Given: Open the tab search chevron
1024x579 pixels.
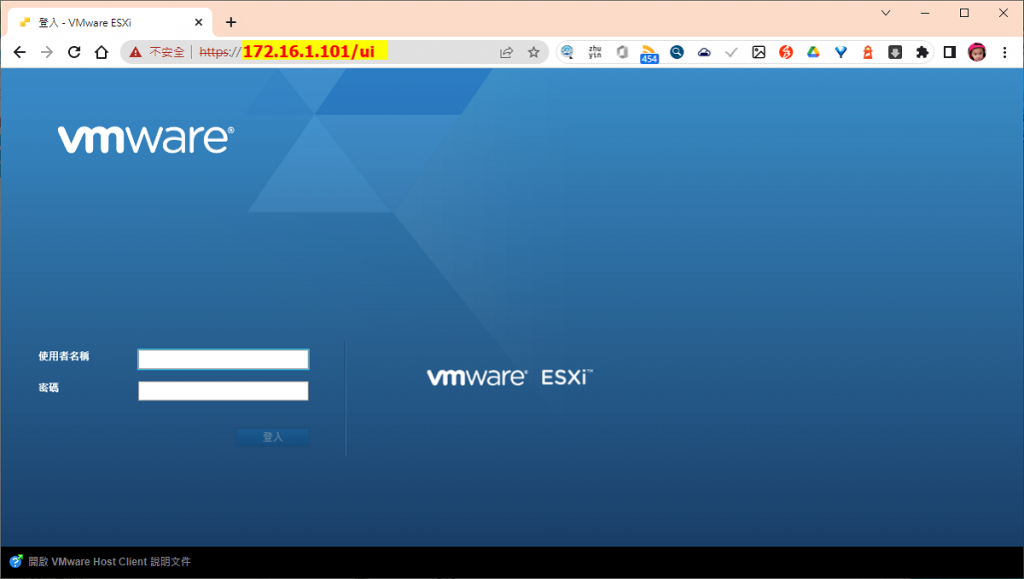Looking at the screenshot, I should coord(886,13).
